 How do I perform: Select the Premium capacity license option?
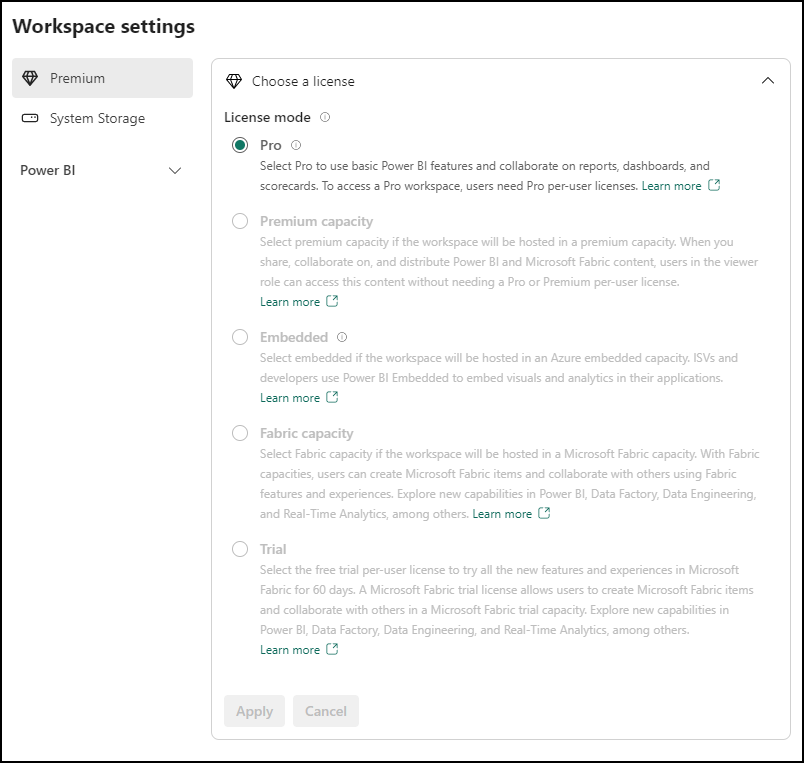click(239, 222)
